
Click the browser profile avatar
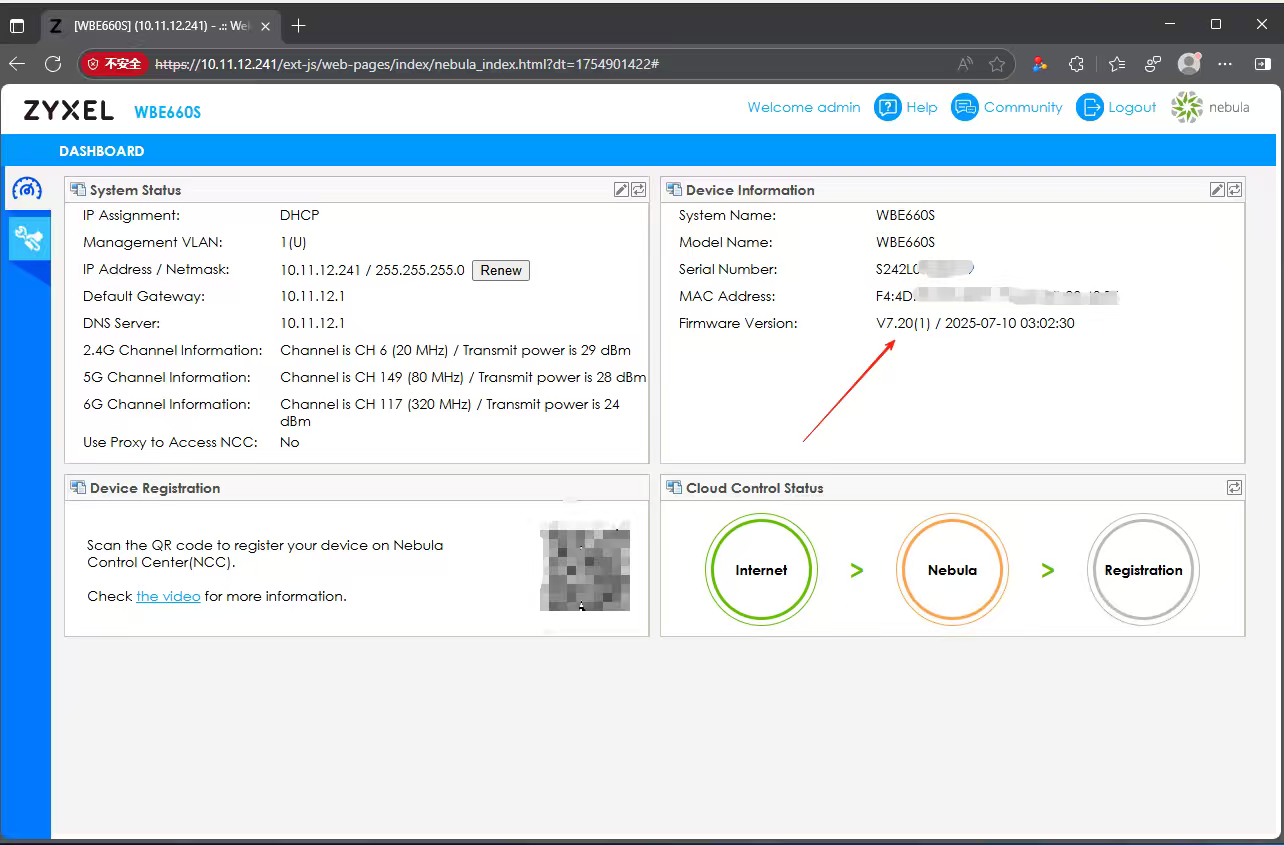pos(1189,64)
